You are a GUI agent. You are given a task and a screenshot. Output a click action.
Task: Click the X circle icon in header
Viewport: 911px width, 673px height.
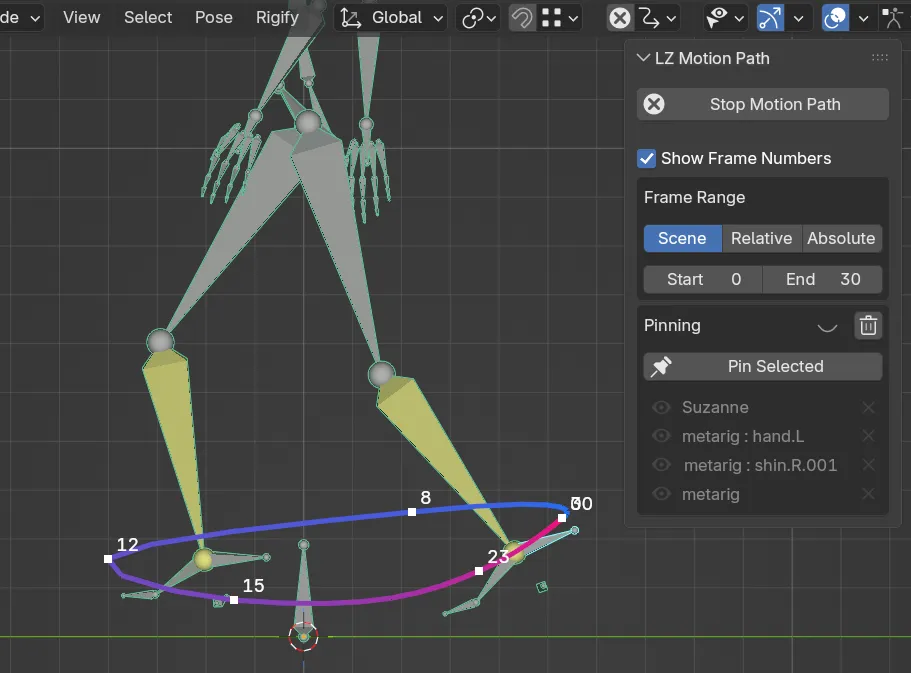[619, 18]
